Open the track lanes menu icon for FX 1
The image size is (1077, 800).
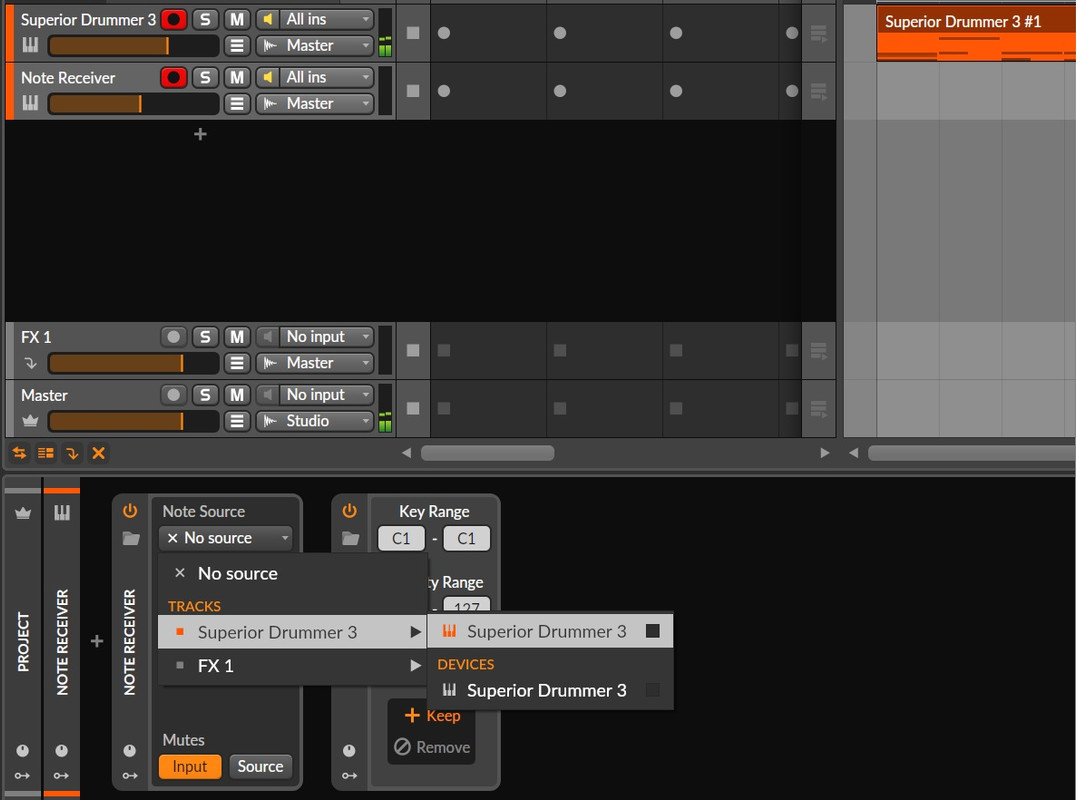click(237, 363)
